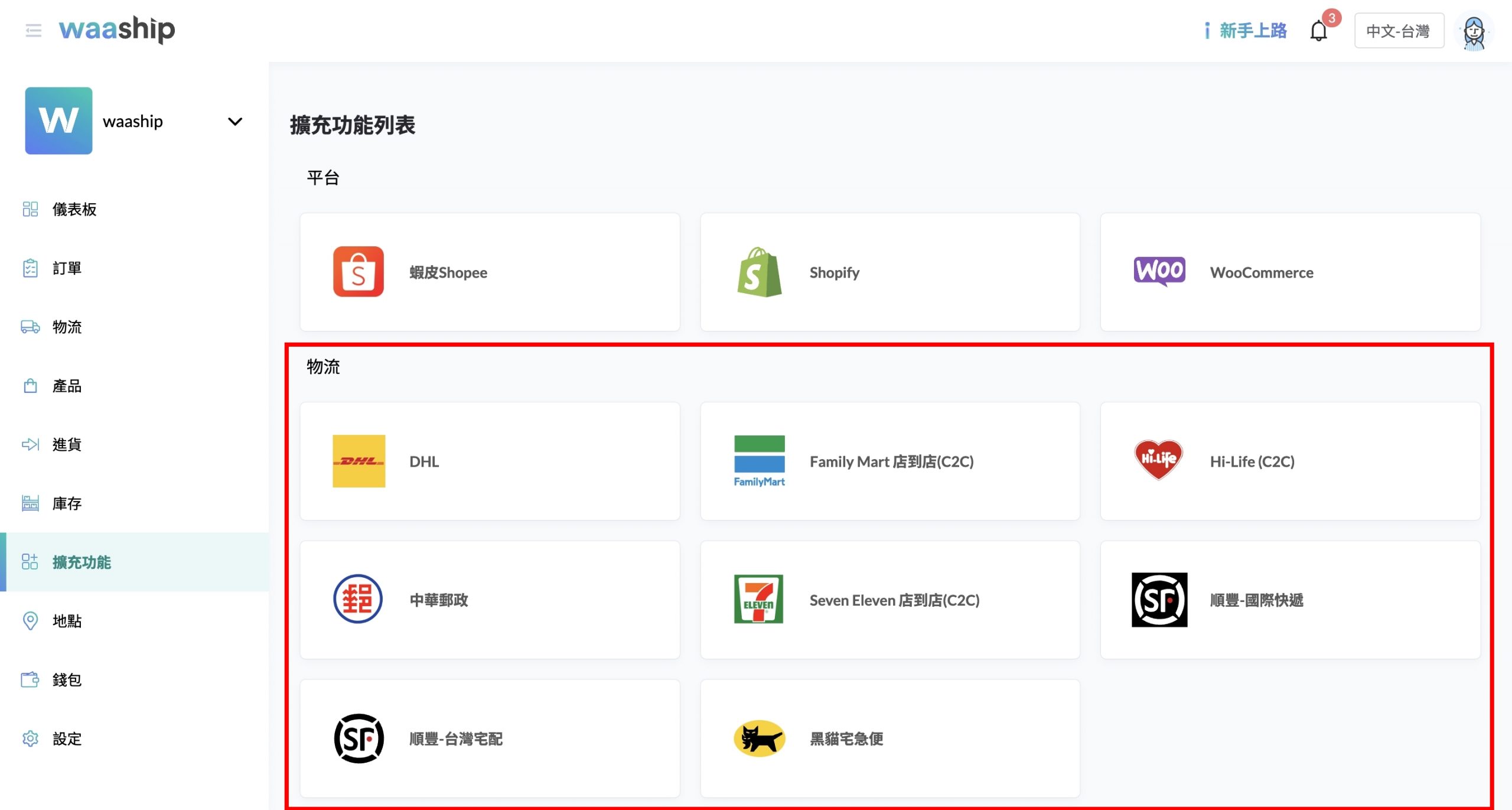Click the 7-Eleven logo icon
The height and width of the screenshot is (810, 1512).
(x=758, y=599)
